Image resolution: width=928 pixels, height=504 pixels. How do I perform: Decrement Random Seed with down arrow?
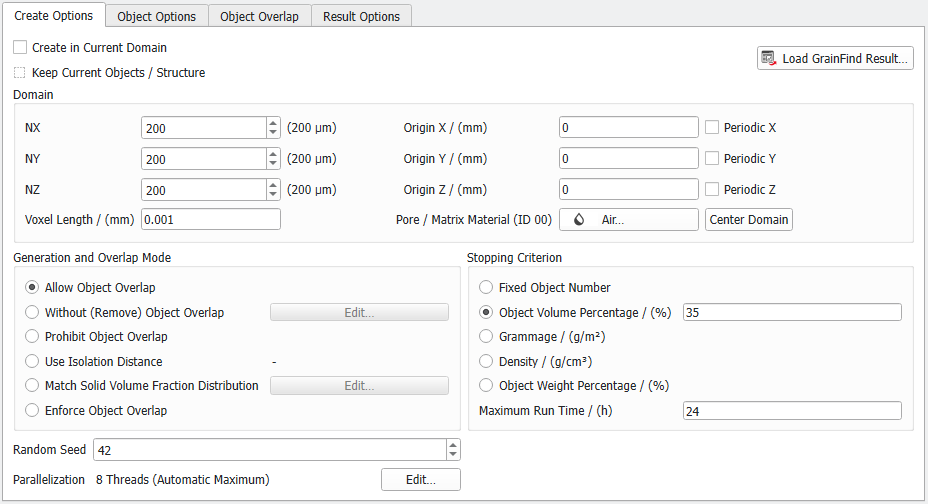(453, 455)
